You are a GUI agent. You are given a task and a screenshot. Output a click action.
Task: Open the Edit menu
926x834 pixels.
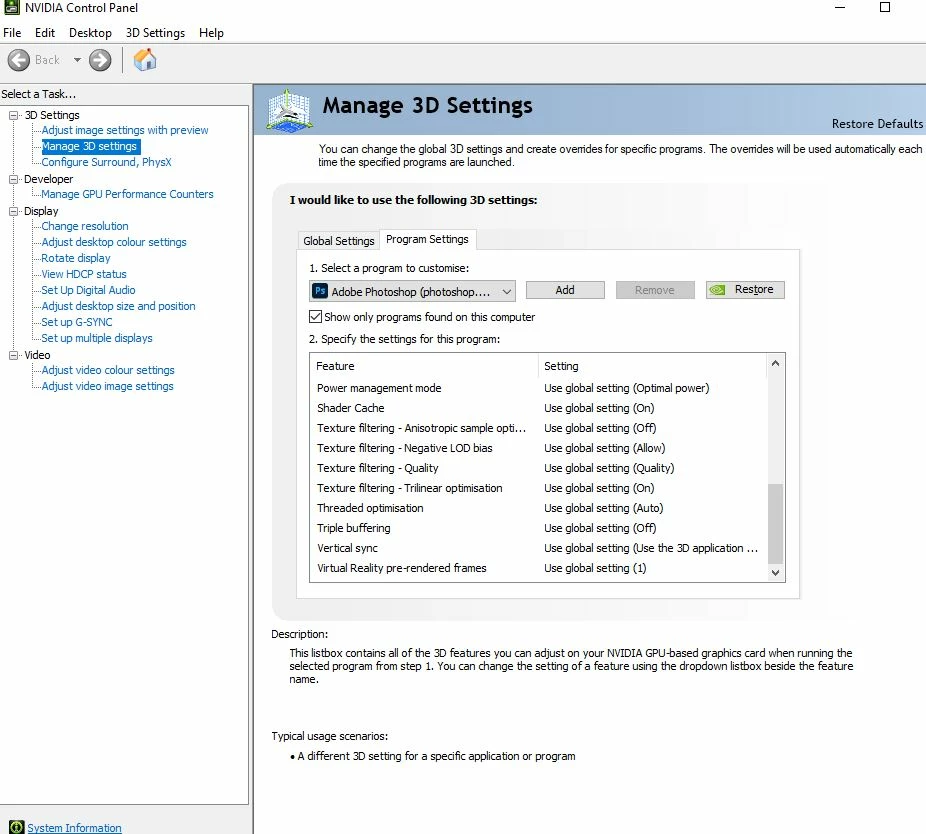pyautogui.click(x=45, y=33)
